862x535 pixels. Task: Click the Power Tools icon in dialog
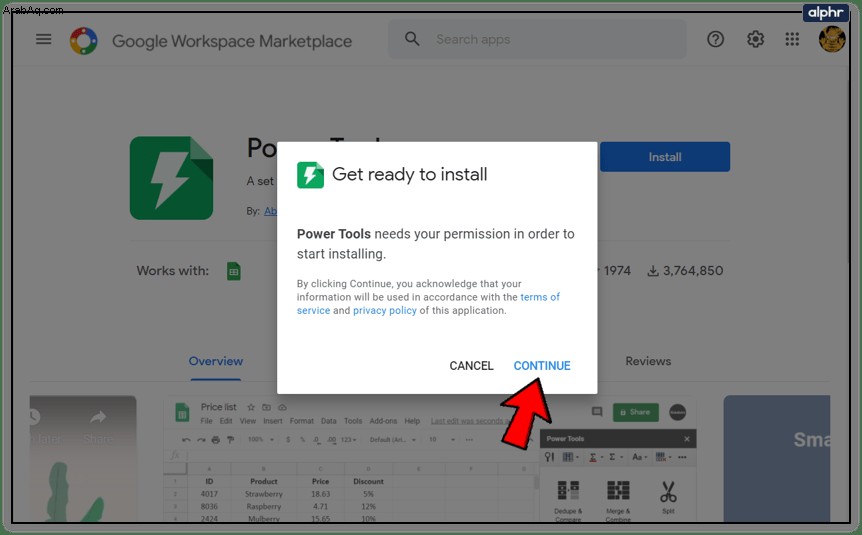point(311,175)
